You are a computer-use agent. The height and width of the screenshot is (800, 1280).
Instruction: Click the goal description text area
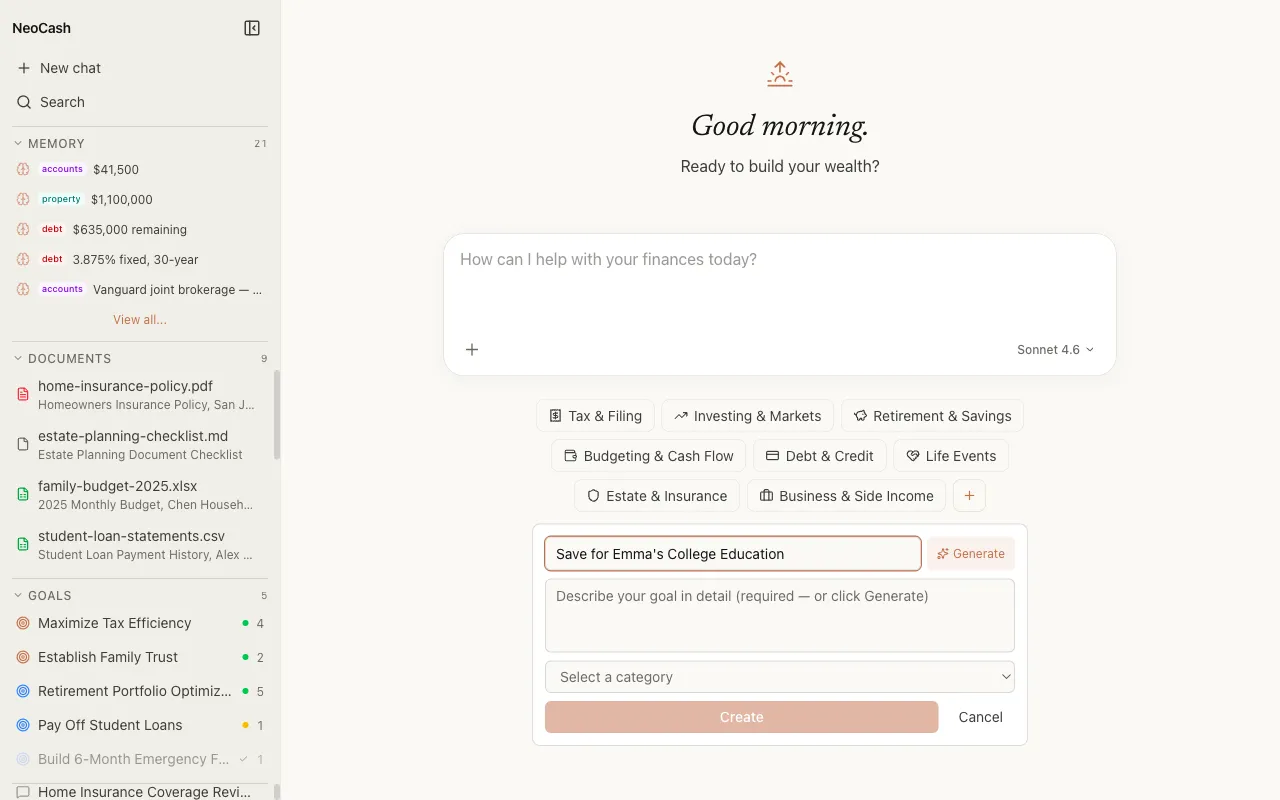pyautogui.click(x=779, y=615)
